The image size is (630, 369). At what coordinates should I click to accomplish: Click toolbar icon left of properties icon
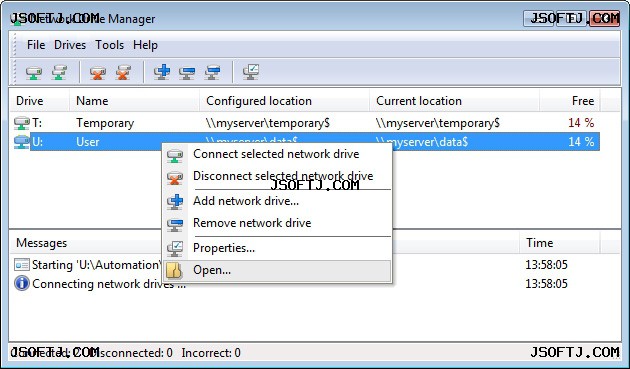tap(212, 73)
